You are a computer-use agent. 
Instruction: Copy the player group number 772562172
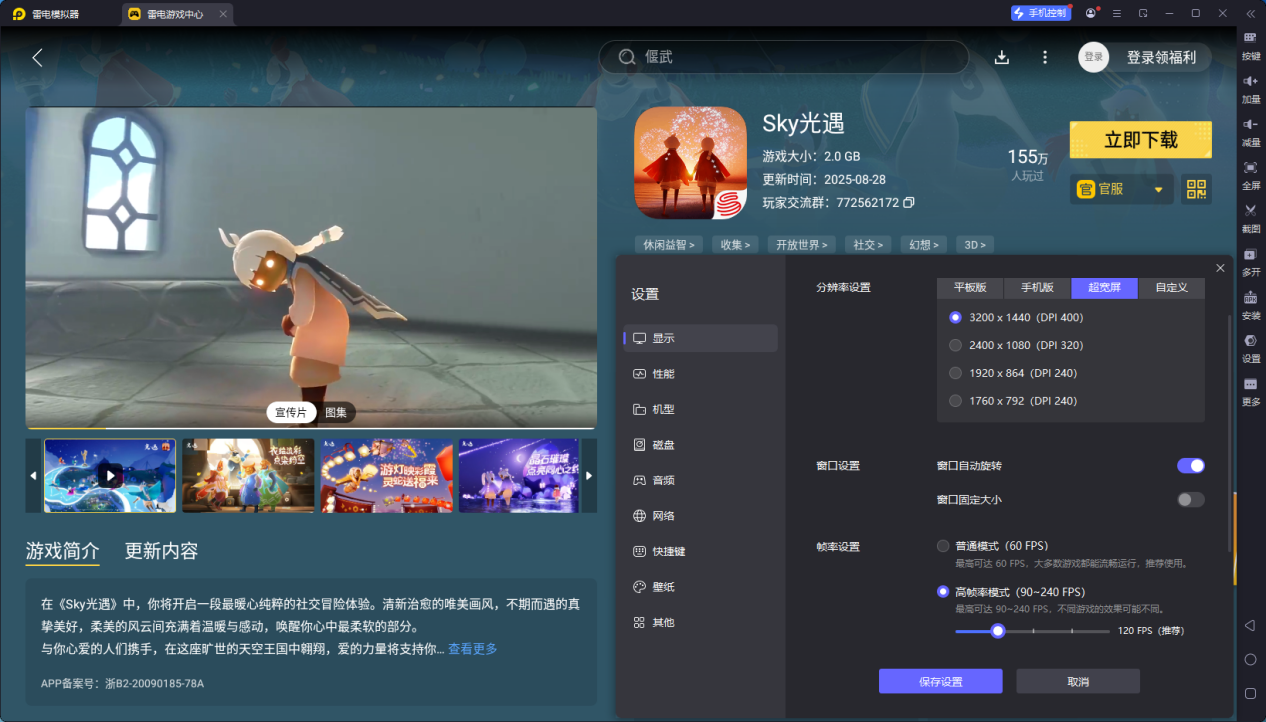pyautogui.click(x=908, y=203)
